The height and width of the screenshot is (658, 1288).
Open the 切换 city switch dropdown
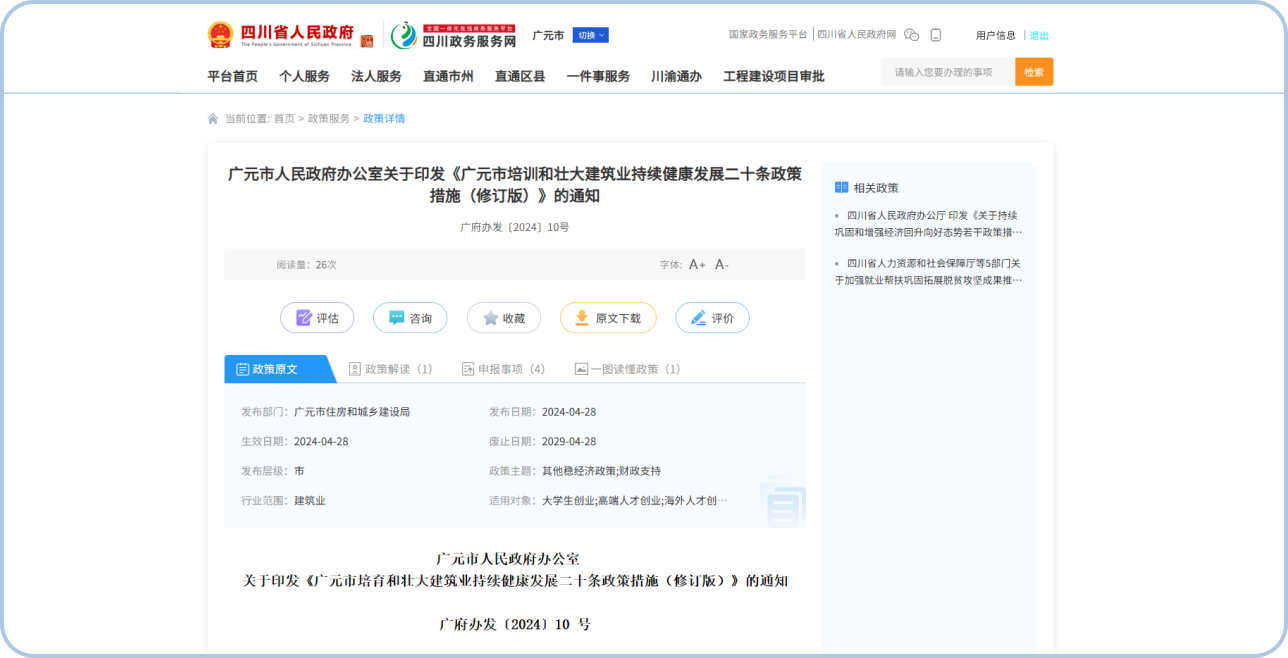(590, 35)
